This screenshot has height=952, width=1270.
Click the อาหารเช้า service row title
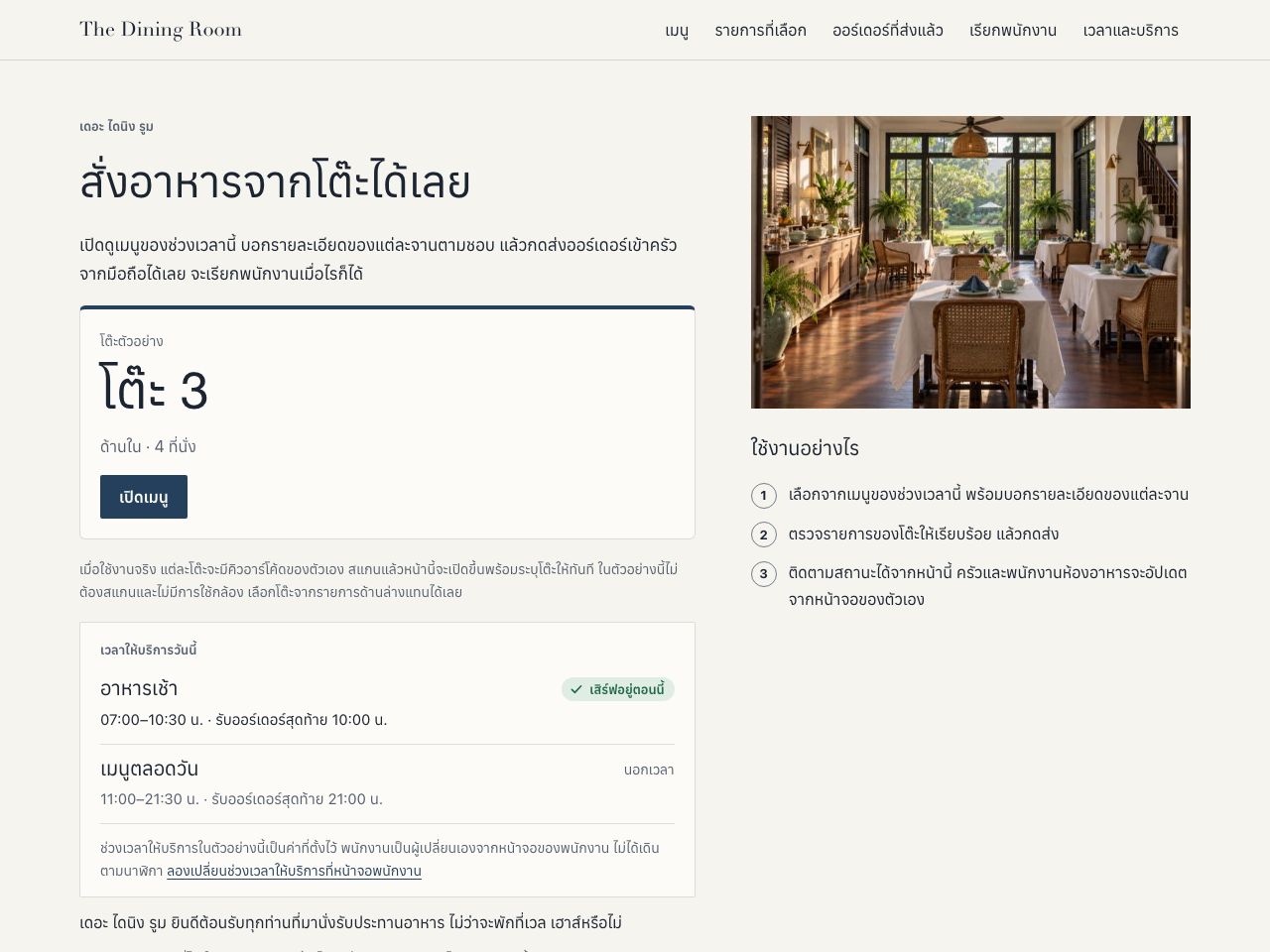pyautogui.click(x=139, y=688)
